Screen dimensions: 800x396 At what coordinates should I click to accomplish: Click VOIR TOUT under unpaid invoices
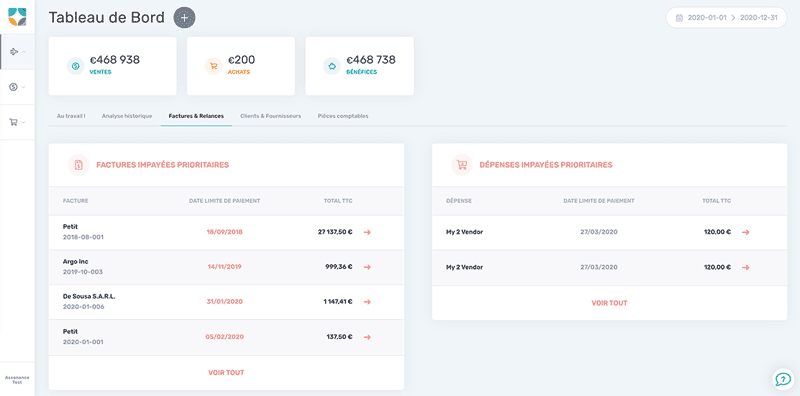[x=226, y=373]
